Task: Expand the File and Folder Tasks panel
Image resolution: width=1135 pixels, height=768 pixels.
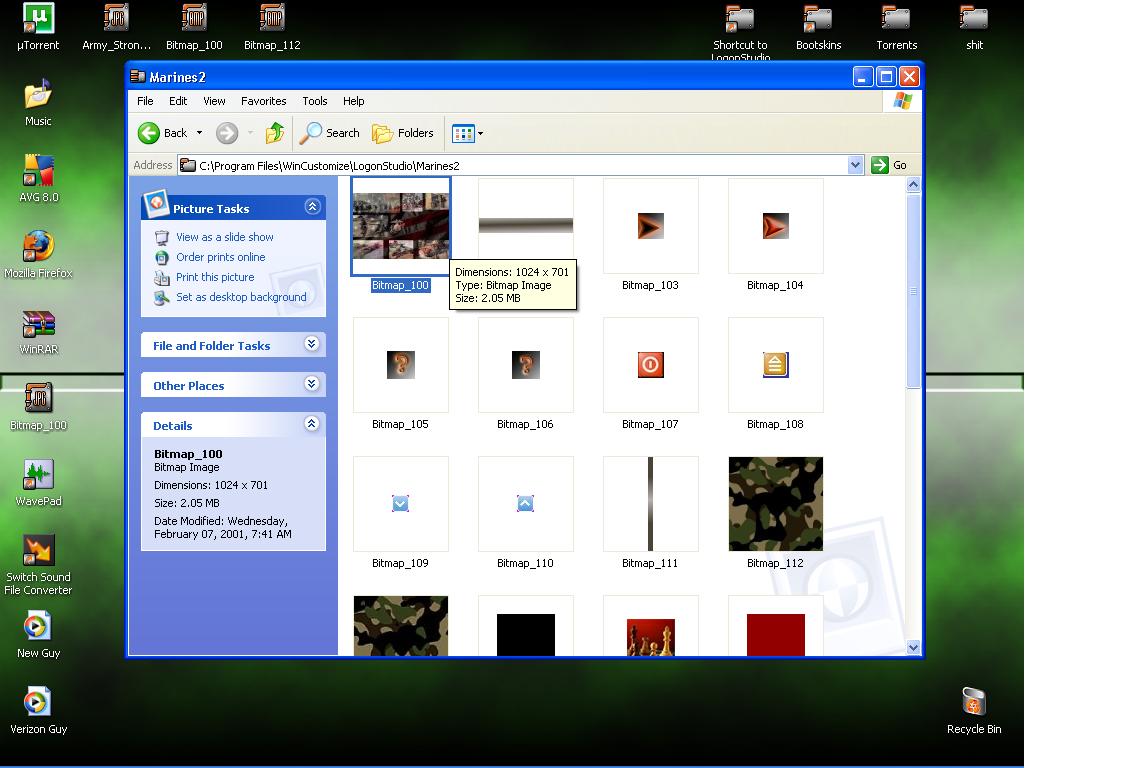Action: (x=312, y=345)
